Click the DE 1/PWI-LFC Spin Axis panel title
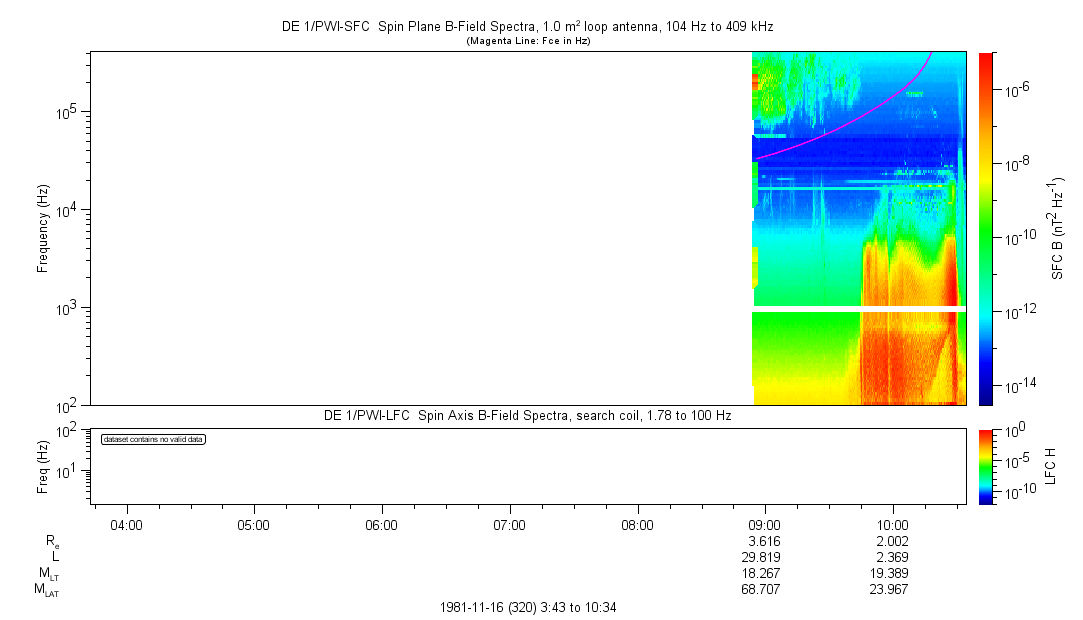The width and height of the screenshot is (1083, 620). click(x=527, y=415)
